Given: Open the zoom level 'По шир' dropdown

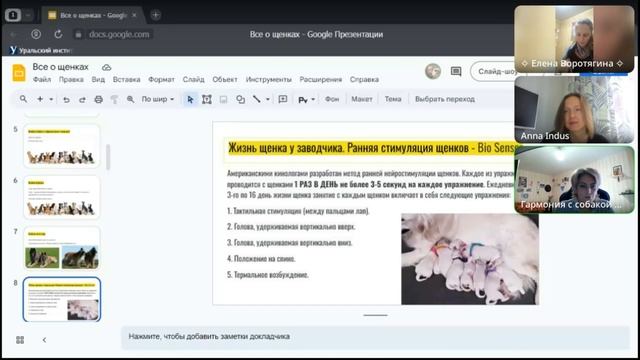Looking at the screenshot, I should 158,99.
